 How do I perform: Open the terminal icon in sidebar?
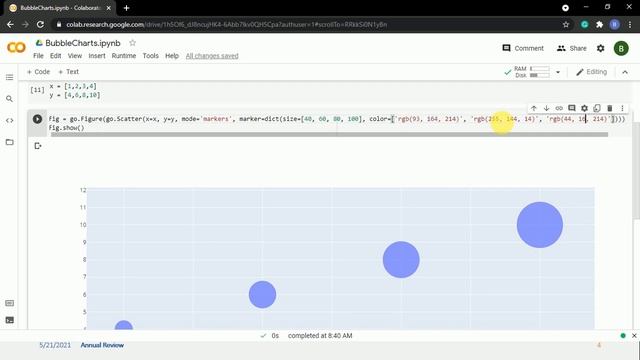tap(9, 320)
